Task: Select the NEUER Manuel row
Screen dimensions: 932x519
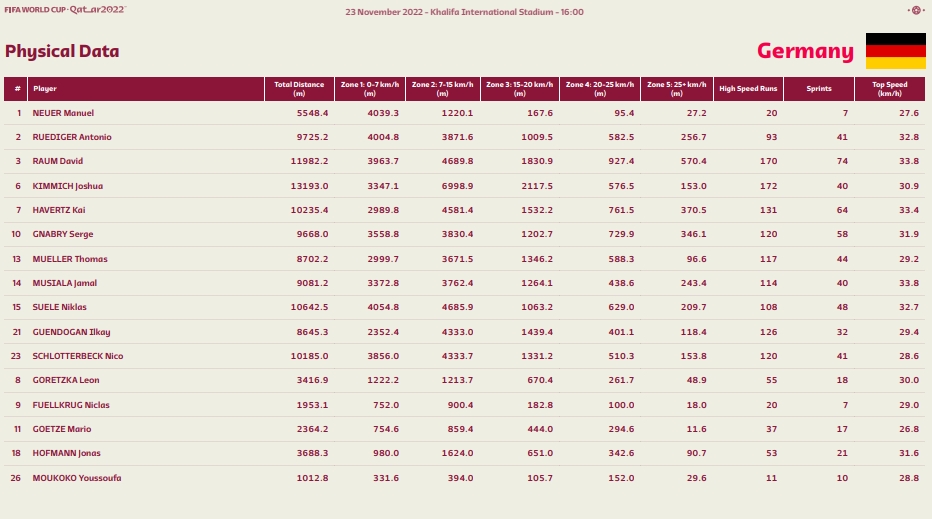Action: (464, 113)
